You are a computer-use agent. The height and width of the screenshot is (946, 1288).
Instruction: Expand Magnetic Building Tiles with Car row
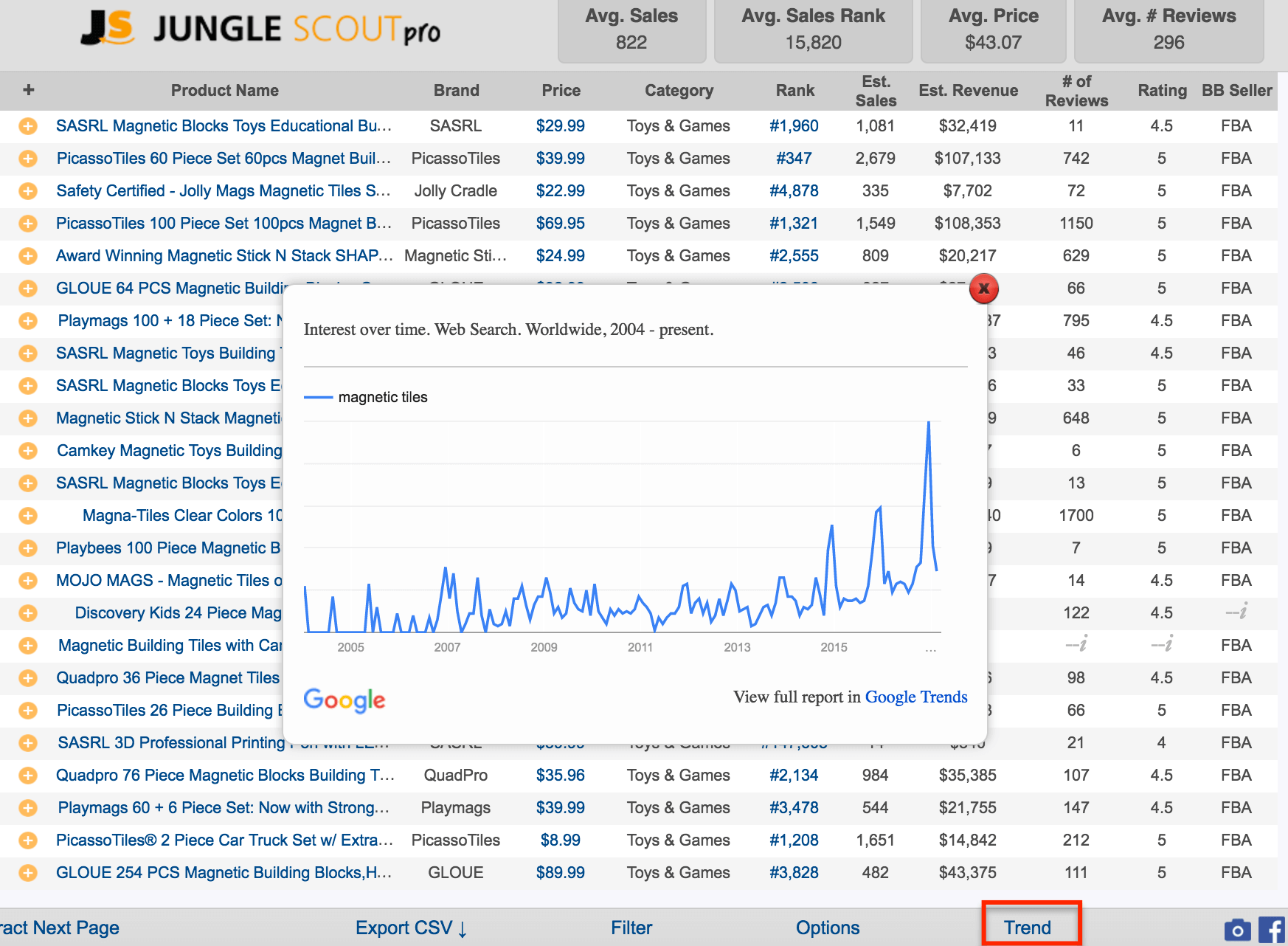click(x=28, y=646)
